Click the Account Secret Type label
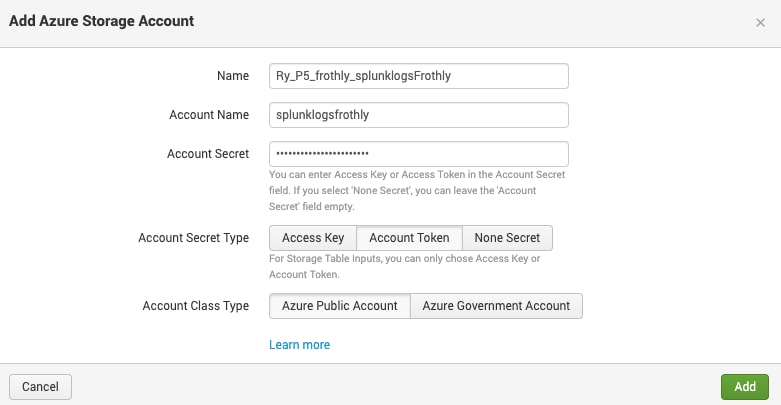Viewport: 781px width, 405px height. click(193, 238)
